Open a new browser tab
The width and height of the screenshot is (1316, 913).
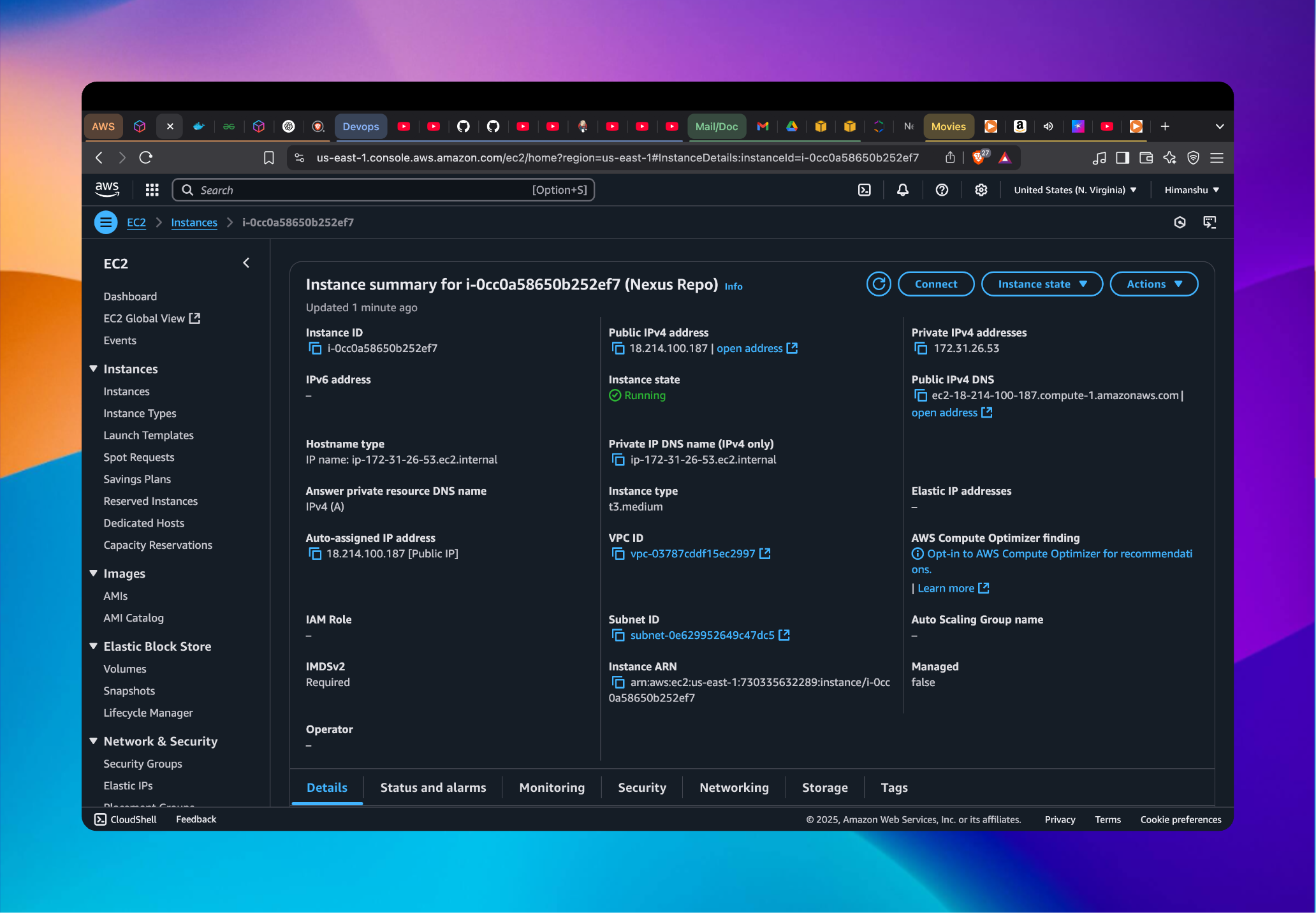tap(1165, 126)
